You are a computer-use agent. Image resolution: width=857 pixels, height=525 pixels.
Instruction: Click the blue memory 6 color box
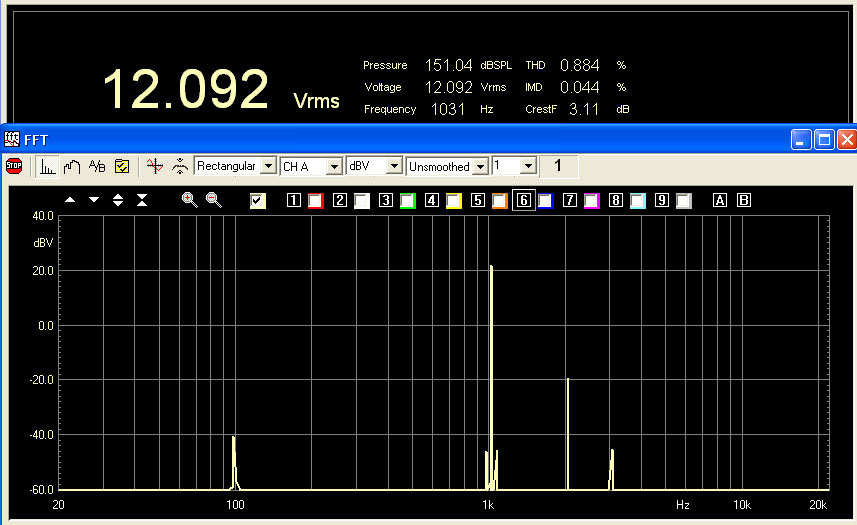pos(545,201)
